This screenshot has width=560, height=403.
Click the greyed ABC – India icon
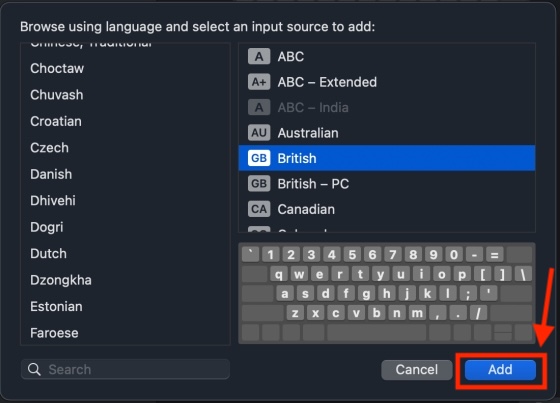[x=259, y=108]
